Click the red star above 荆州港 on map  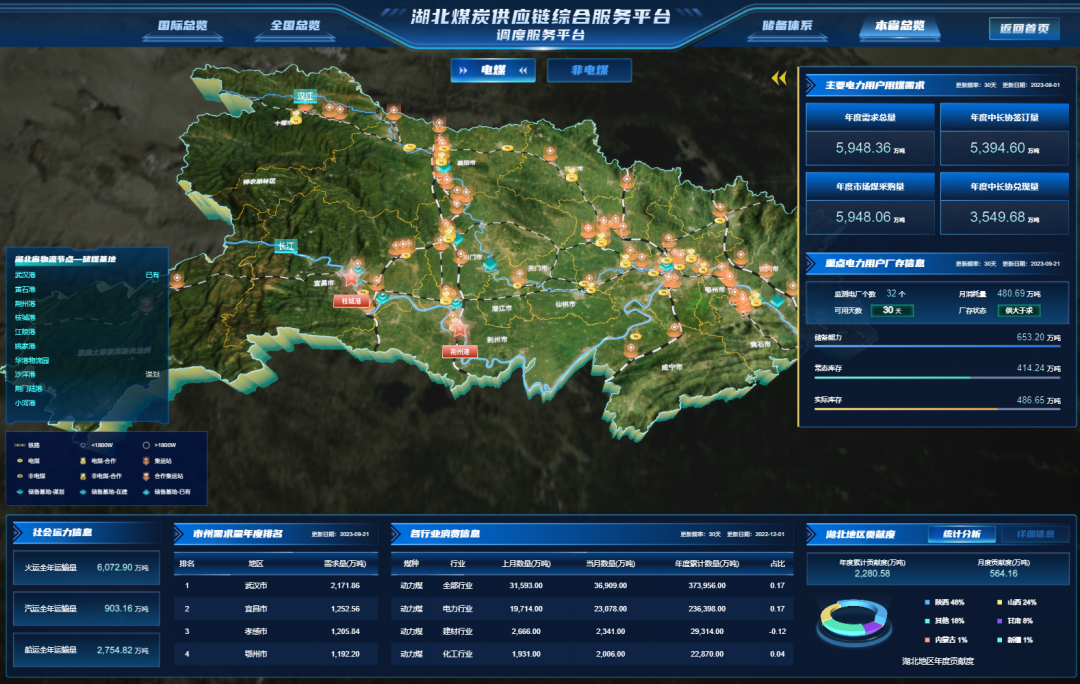[x=459, y=328]
